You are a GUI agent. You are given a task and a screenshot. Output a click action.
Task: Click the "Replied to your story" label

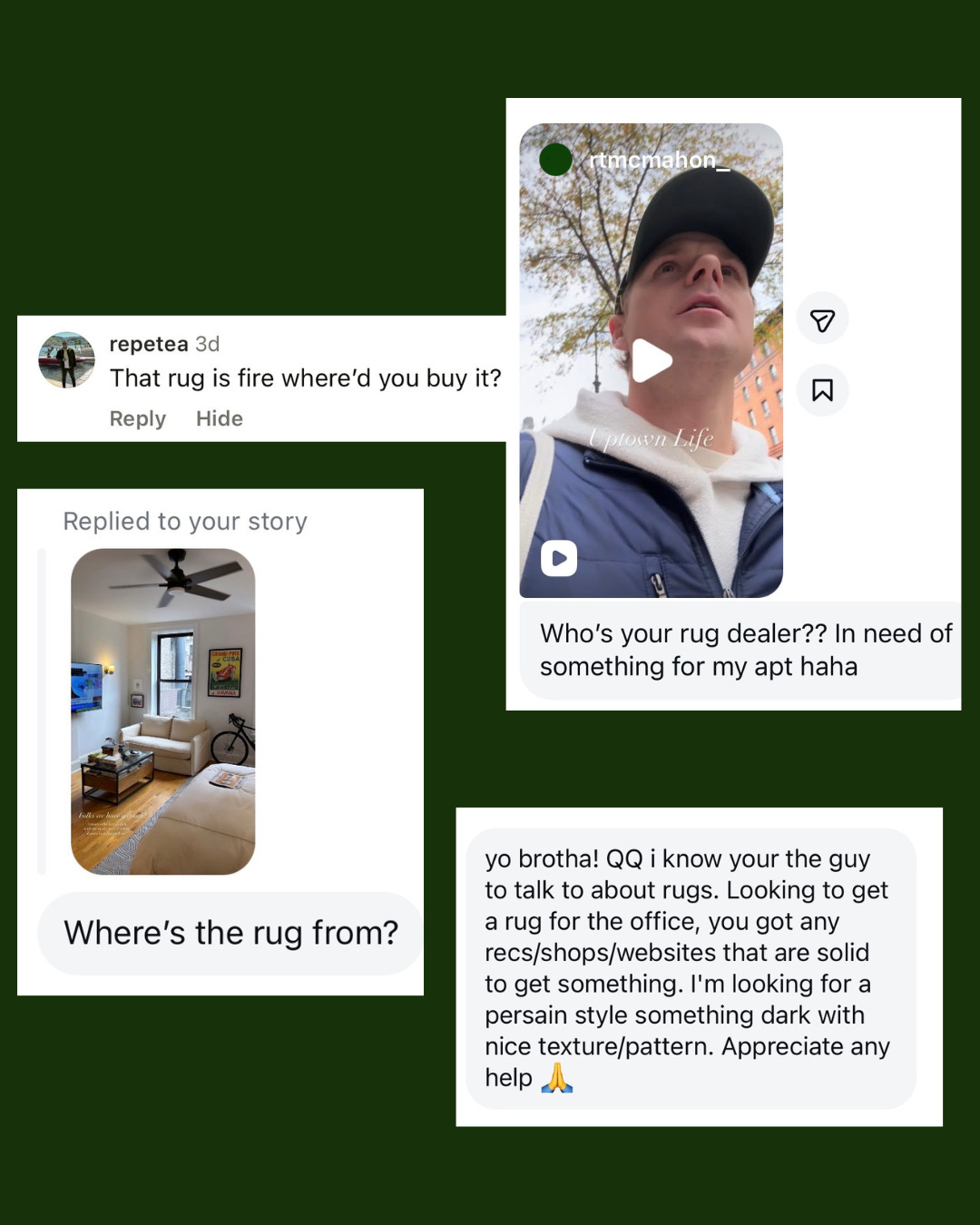tap(185, 521)
